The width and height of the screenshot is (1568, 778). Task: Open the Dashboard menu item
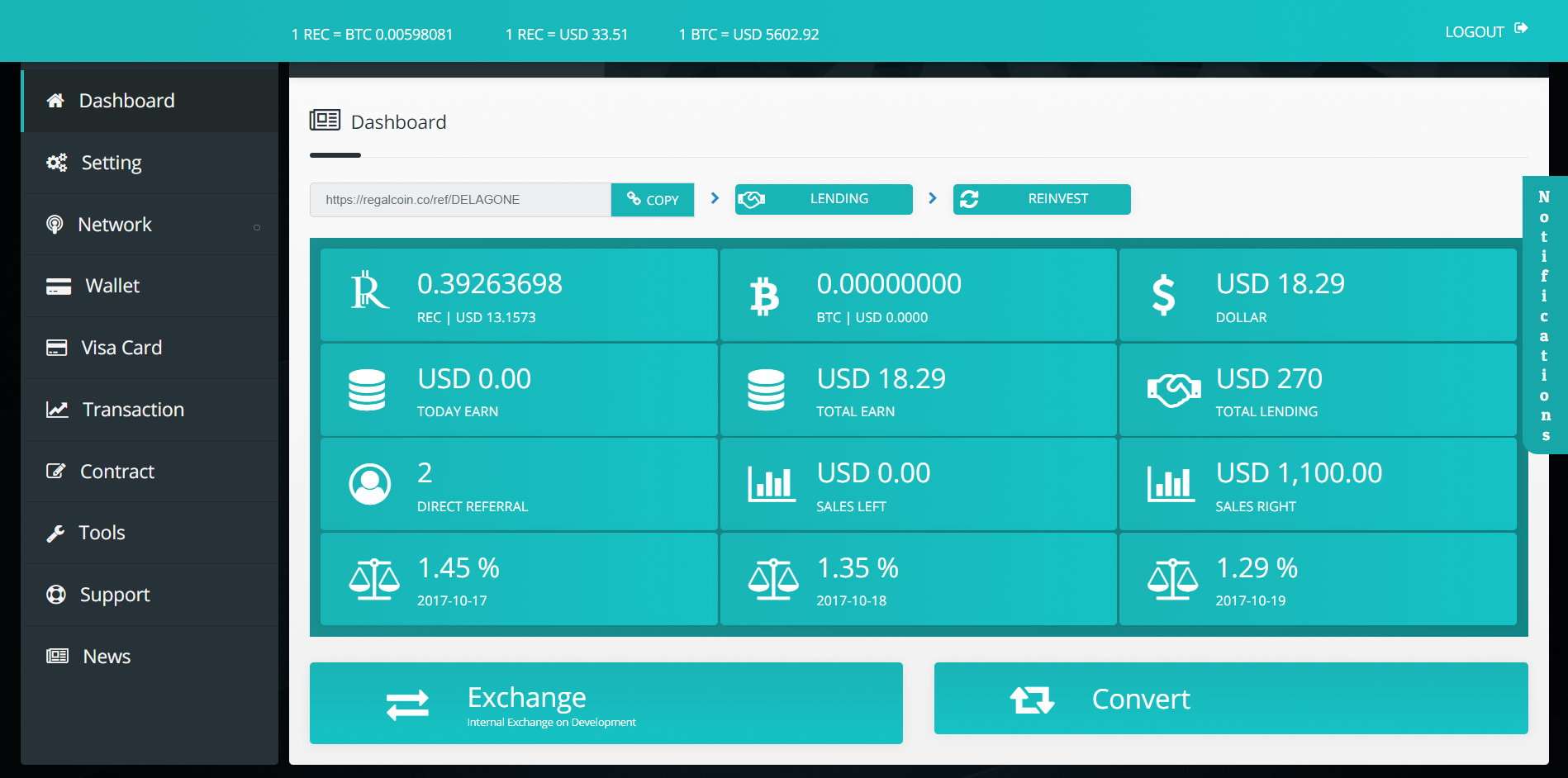(150, 101)
